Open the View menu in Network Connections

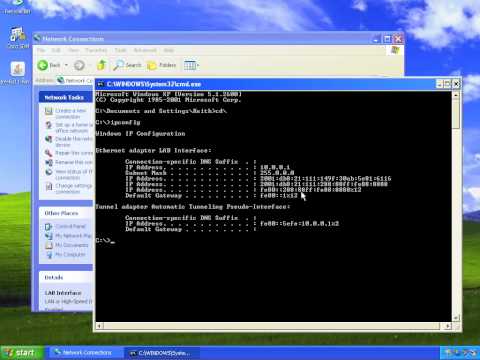coord(74,50)
